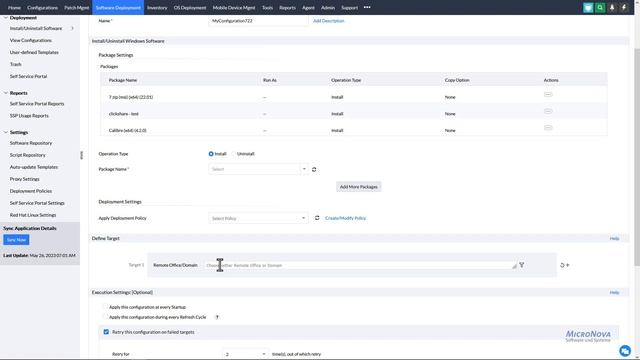The image size is (640, 360).
Task: Open Self Service Portal Reports
Action: click(x=37, y=104)
